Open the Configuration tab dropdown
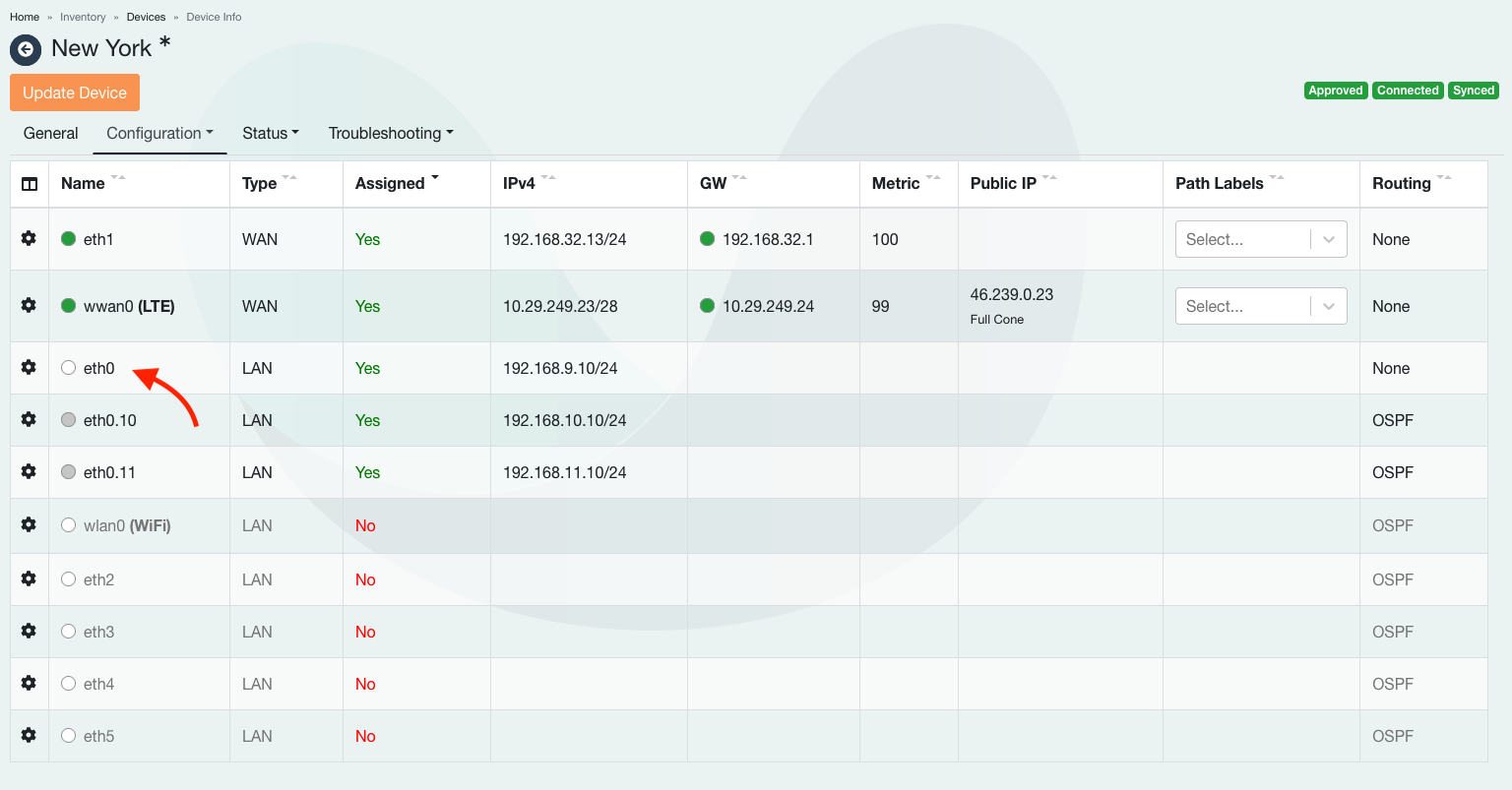Screen dimensions: 1512x790 tap(159, 133)
